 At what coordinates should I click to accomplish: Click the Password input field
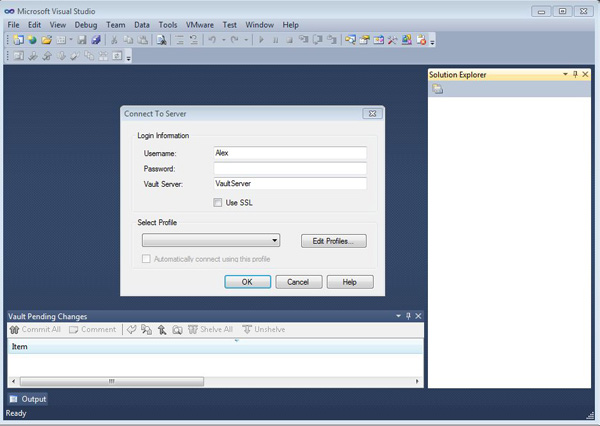[290, 169]
